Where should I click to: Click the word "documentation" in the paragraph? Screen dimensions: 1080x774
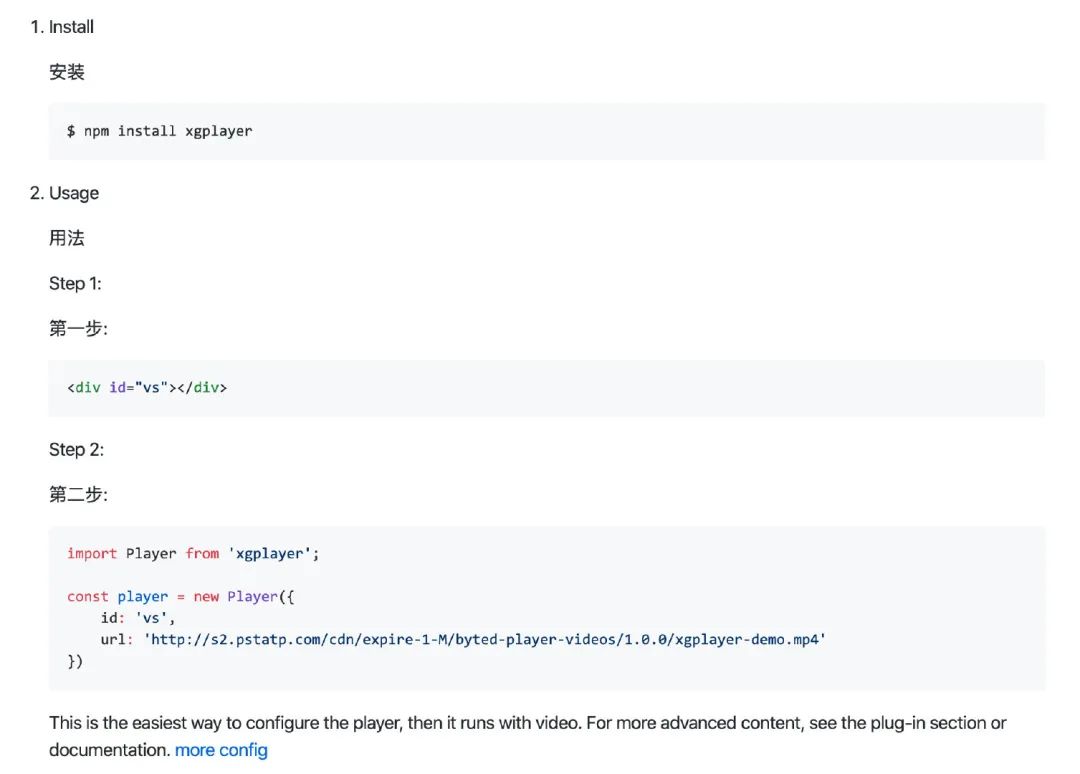click(x=108, y=749)
